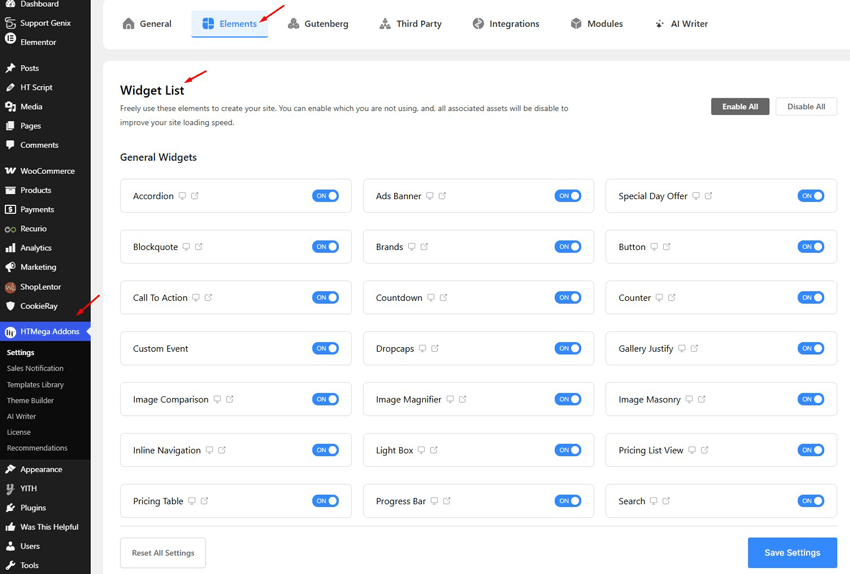
Task: Open Sales Notification submenu link
Action: pos(35,369)
